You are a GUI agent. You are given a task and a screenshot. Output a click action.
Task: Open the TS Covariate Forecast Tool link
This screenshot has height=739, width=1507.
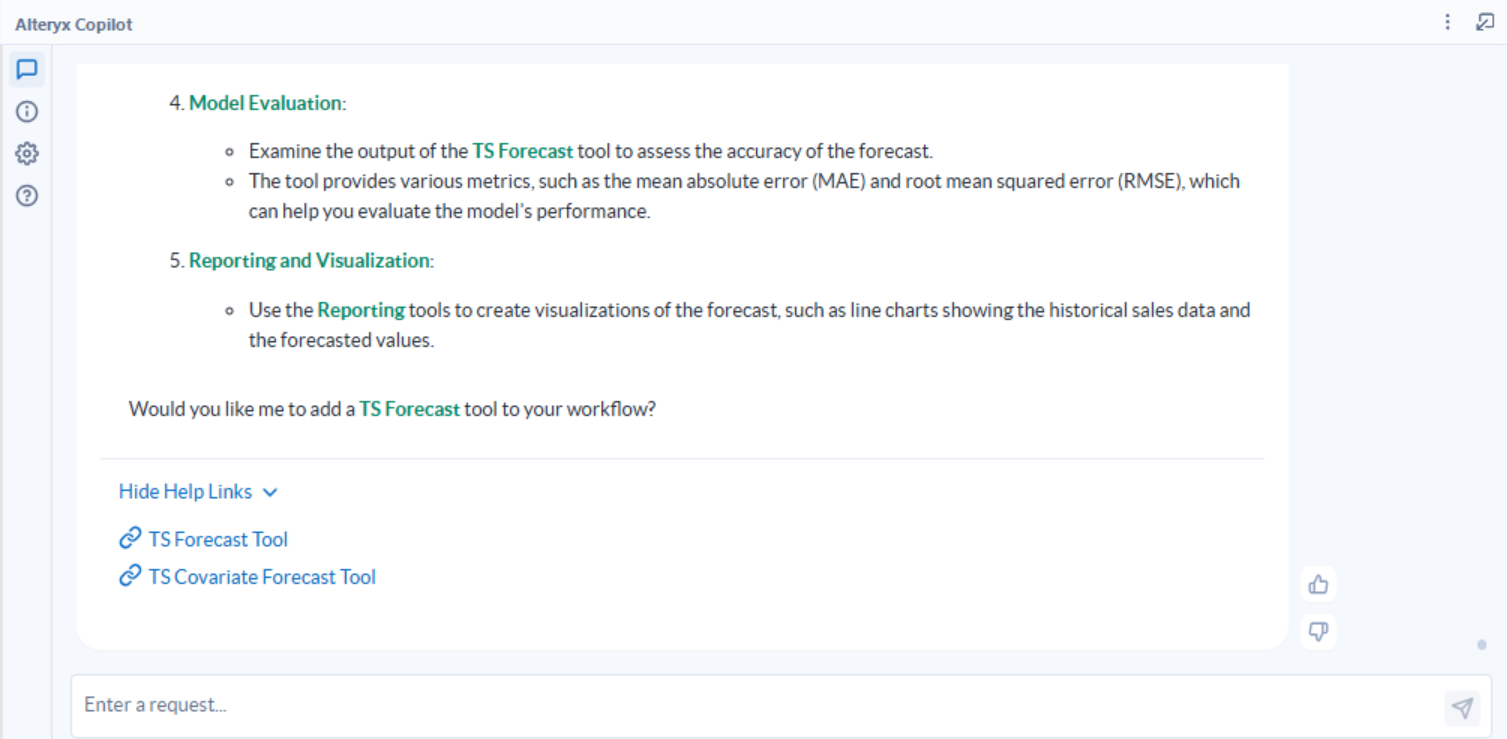(x=262, y=577)
